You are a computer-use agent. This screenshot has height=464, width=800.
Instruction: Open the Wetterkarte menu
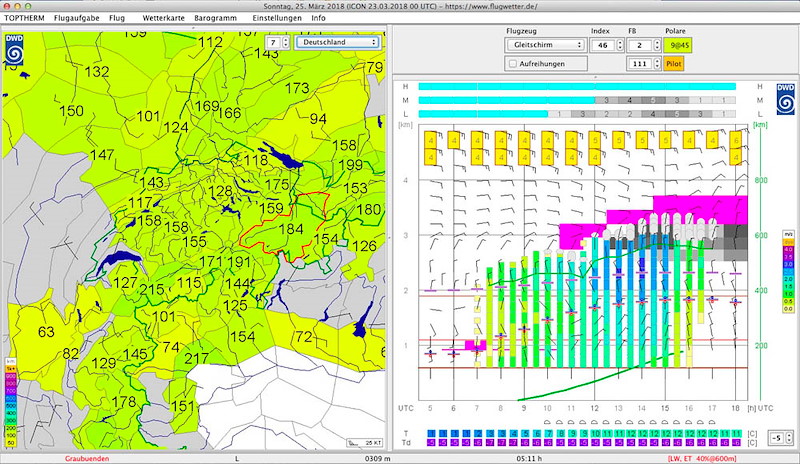pos(164,18)
